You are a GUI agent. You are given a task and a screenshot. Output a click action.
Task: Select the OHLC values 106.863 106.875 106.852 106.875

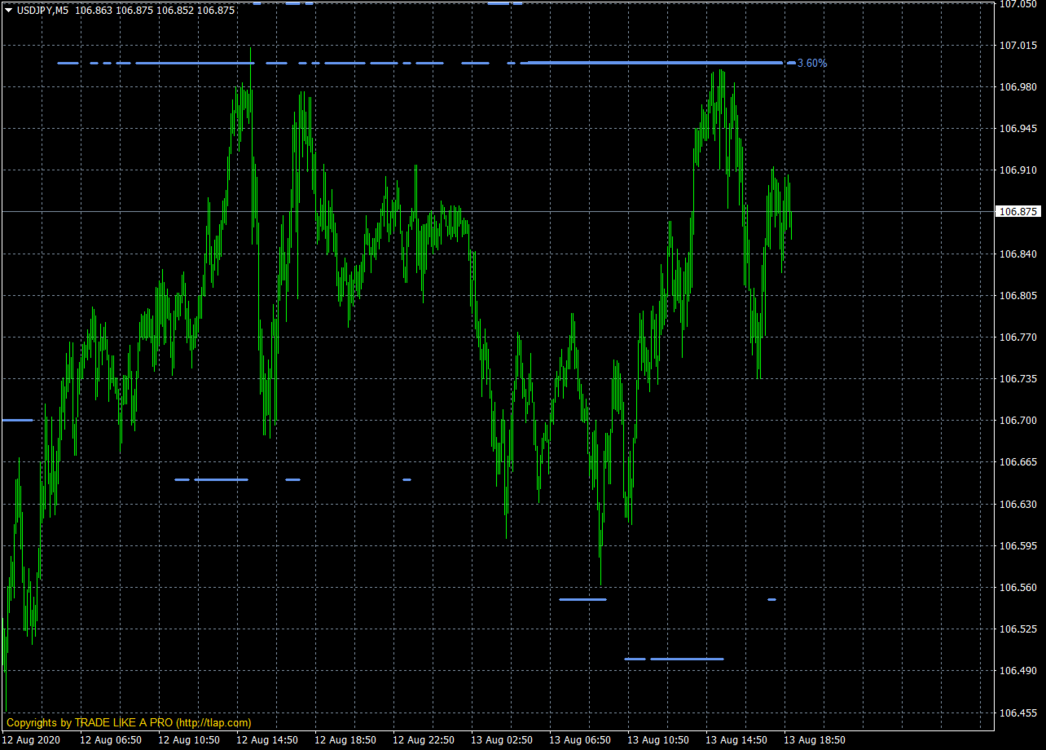tap(155, 10)
